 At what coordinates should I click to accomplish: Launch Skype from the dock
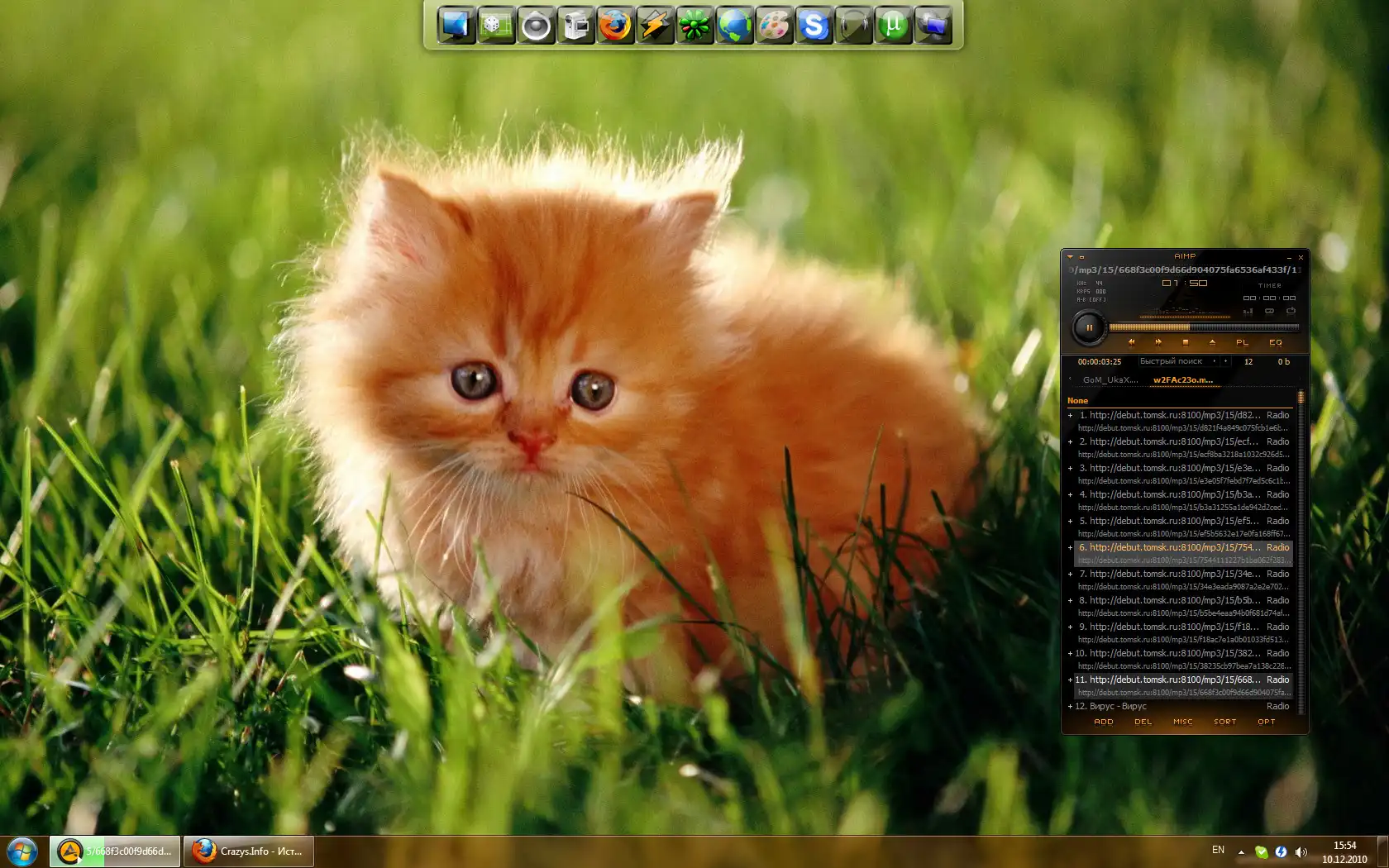pos(814,26)
